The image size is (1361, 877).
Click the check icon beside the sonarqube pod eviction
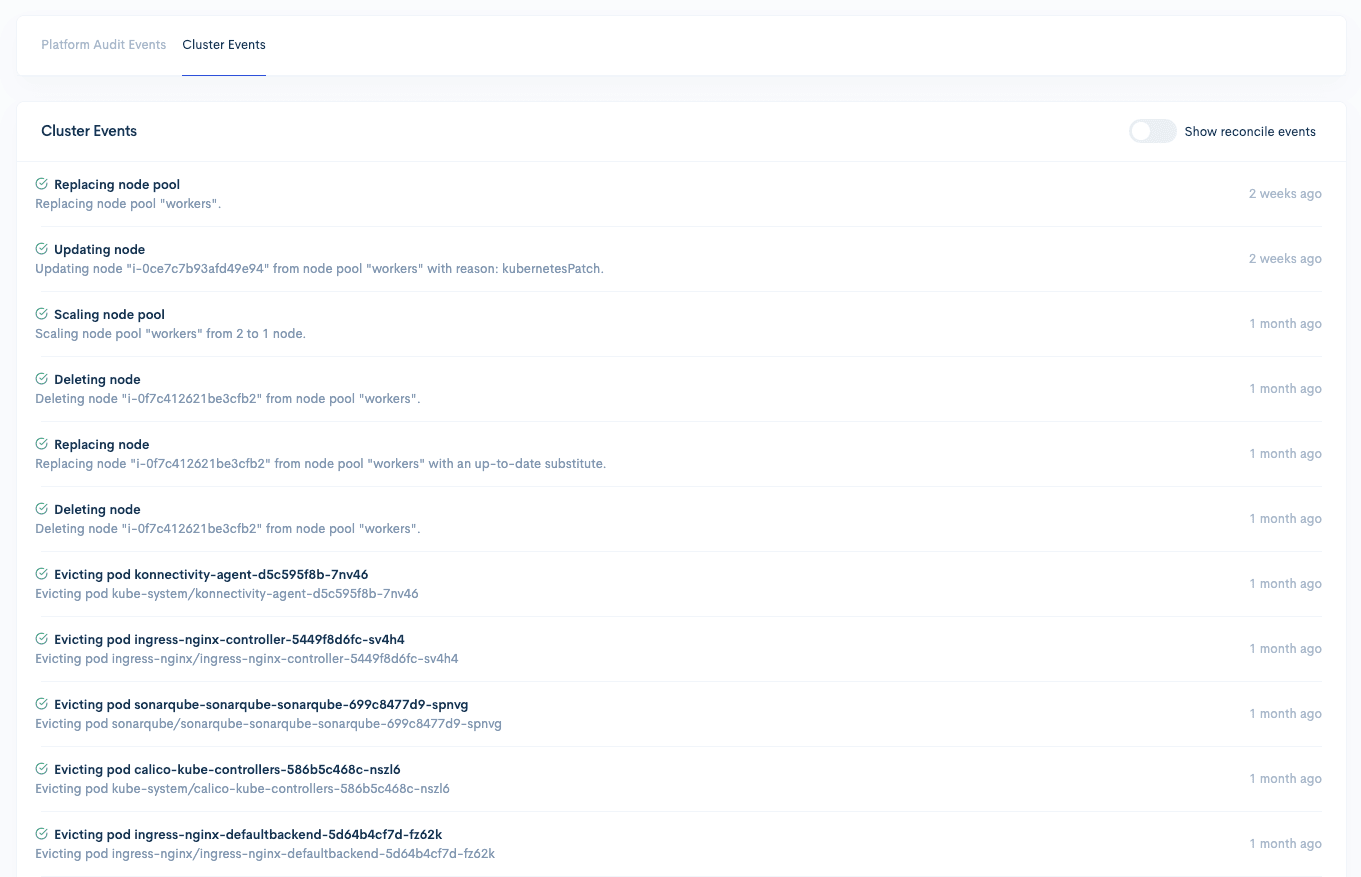coord(41,704)
